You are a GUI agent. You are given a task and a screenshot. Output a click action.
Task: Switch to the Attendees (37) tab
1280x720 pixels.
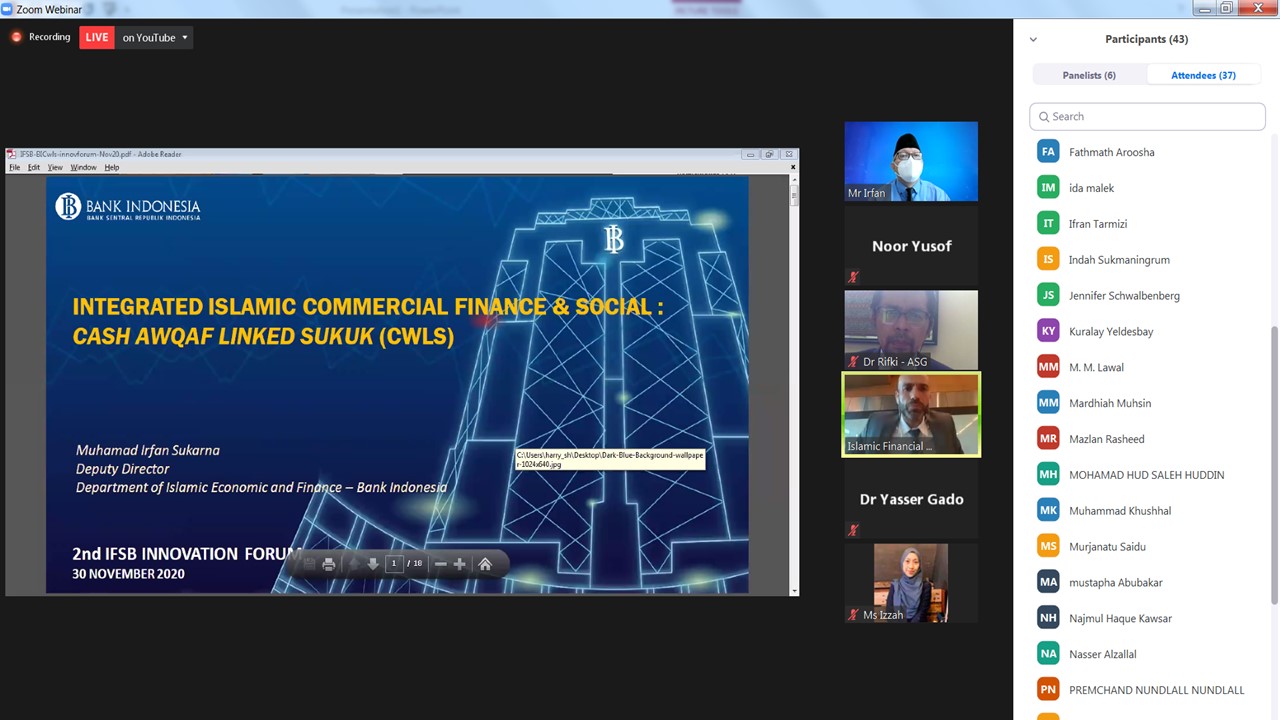click(1203, 75)
